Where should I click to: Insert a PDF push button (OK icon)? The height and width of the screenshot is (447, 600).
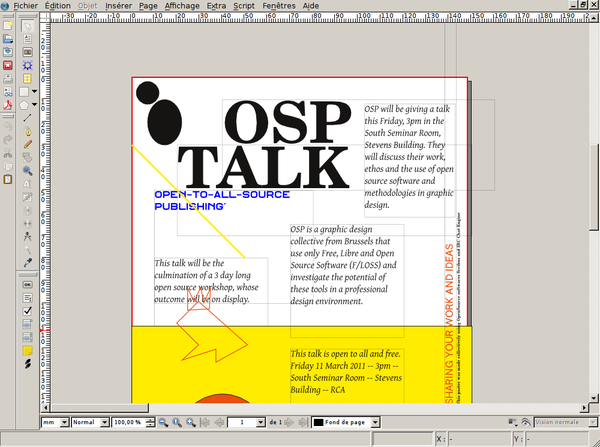click(x=27, y=285)
